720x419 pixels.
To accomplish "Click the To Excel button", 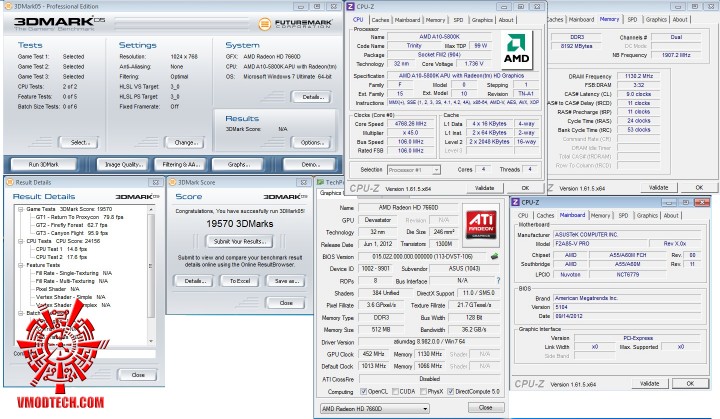I will point(240,281).
